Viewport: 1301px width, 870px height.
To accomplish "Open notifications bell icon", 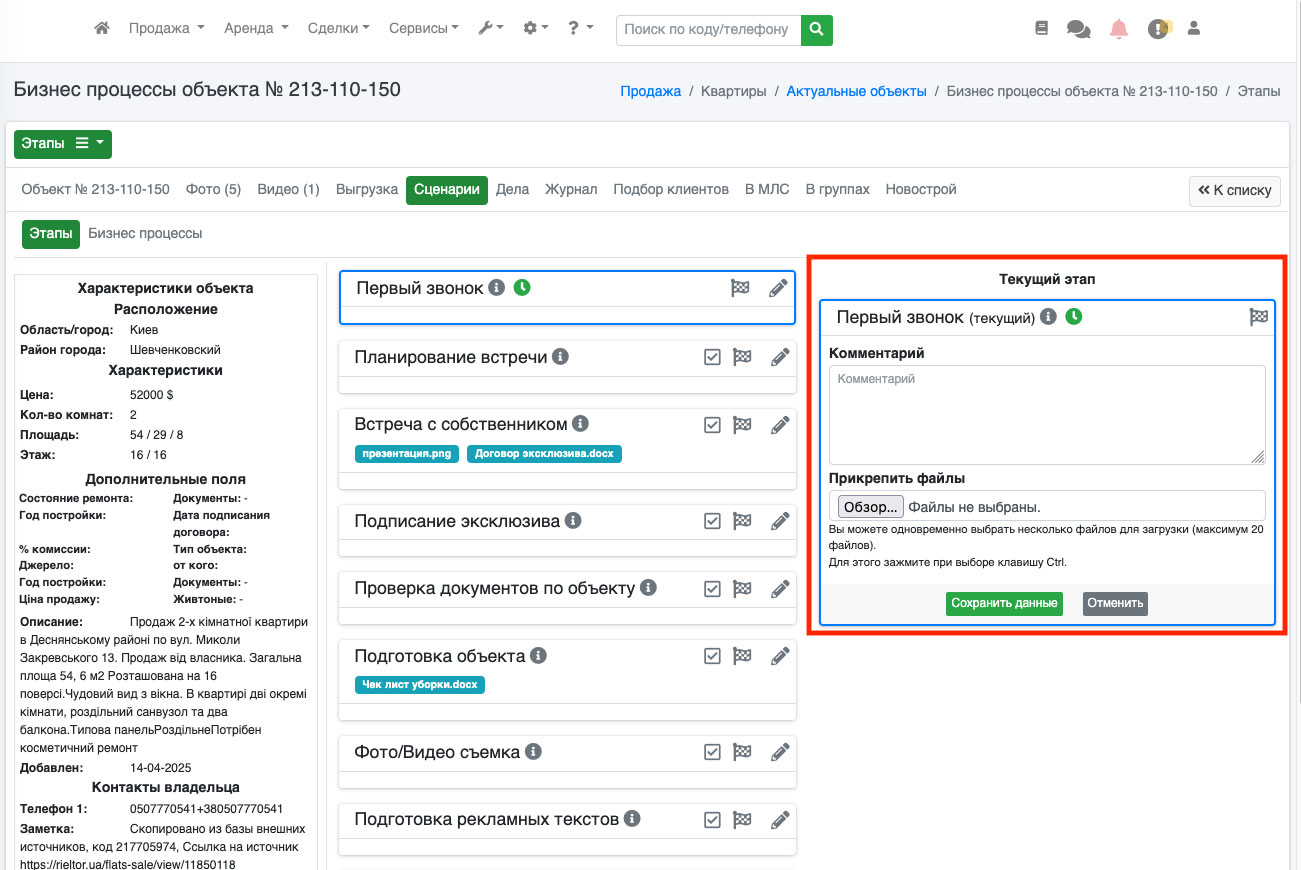I will coord(1119,29).
